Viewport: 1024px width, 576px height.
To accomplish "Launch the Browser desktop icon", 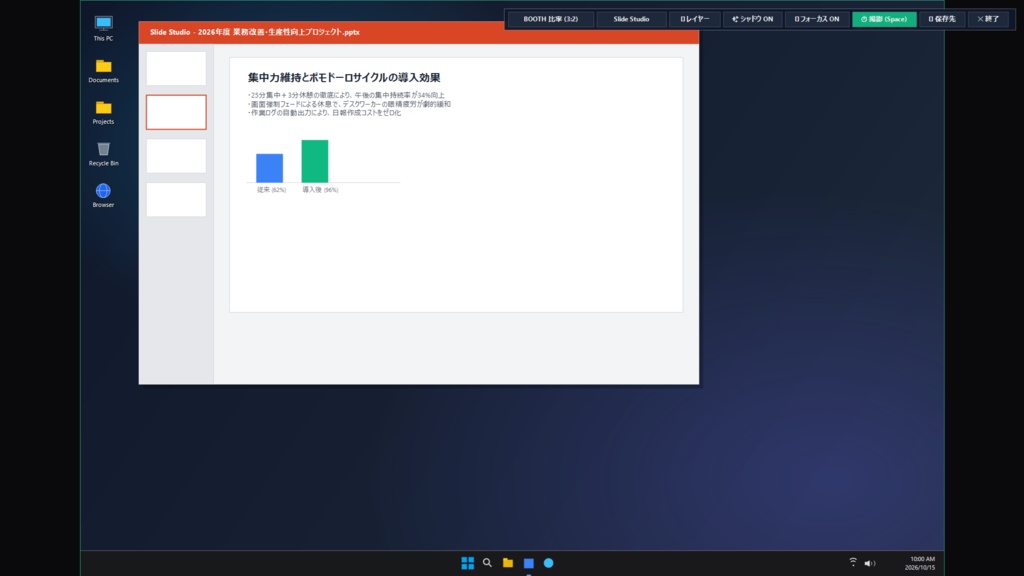I will click(x=103, y=195).
